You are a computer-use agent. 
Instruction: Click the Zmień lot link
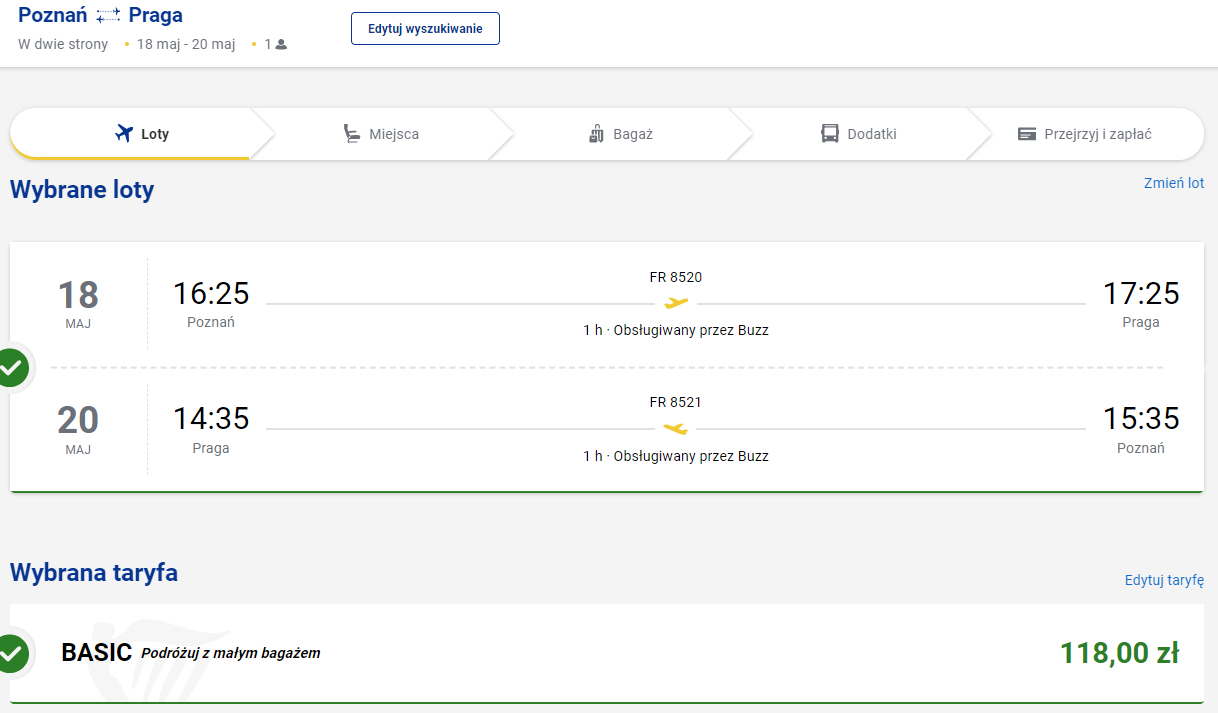pos(1174,183)
